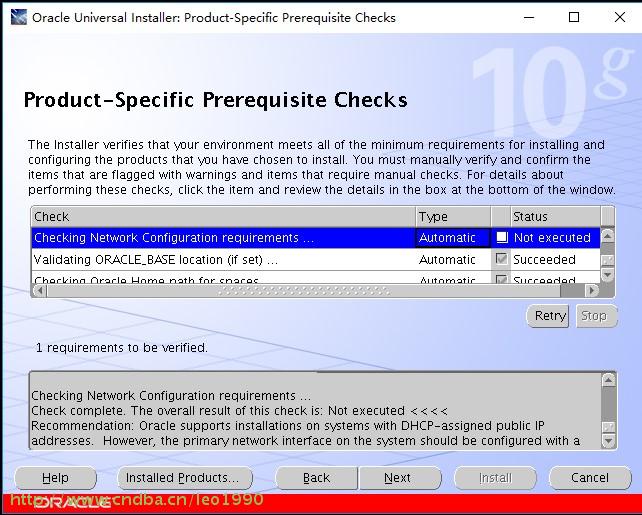The width and height of the screenshot is (642, 515).
Task: Click the checks table scroll up arrow
Action: click(x=608, y=235)
